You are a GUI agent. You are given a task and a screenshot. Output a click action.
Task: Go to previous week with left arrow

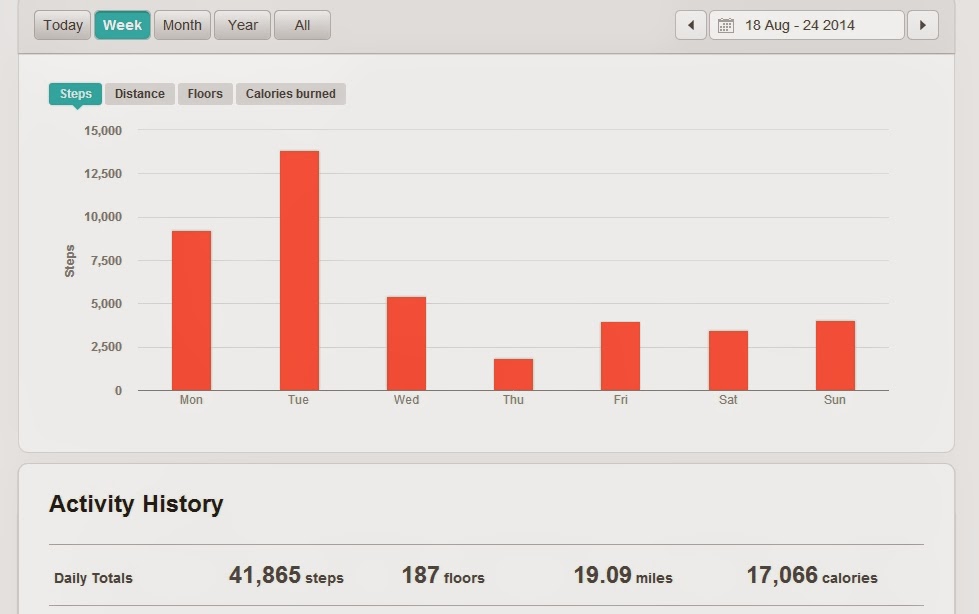point(691,26)
